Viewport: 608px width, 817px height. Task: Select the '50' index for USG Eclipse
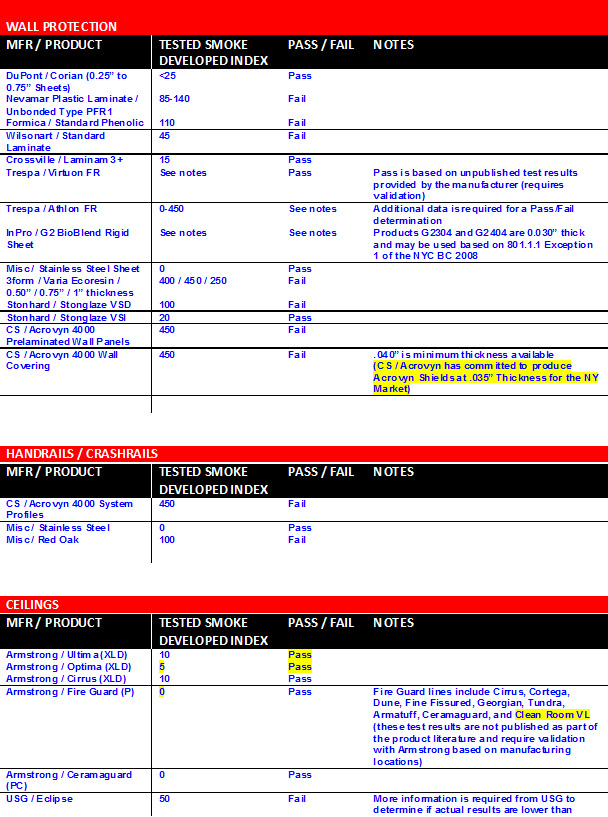click(x=165, y=799)
